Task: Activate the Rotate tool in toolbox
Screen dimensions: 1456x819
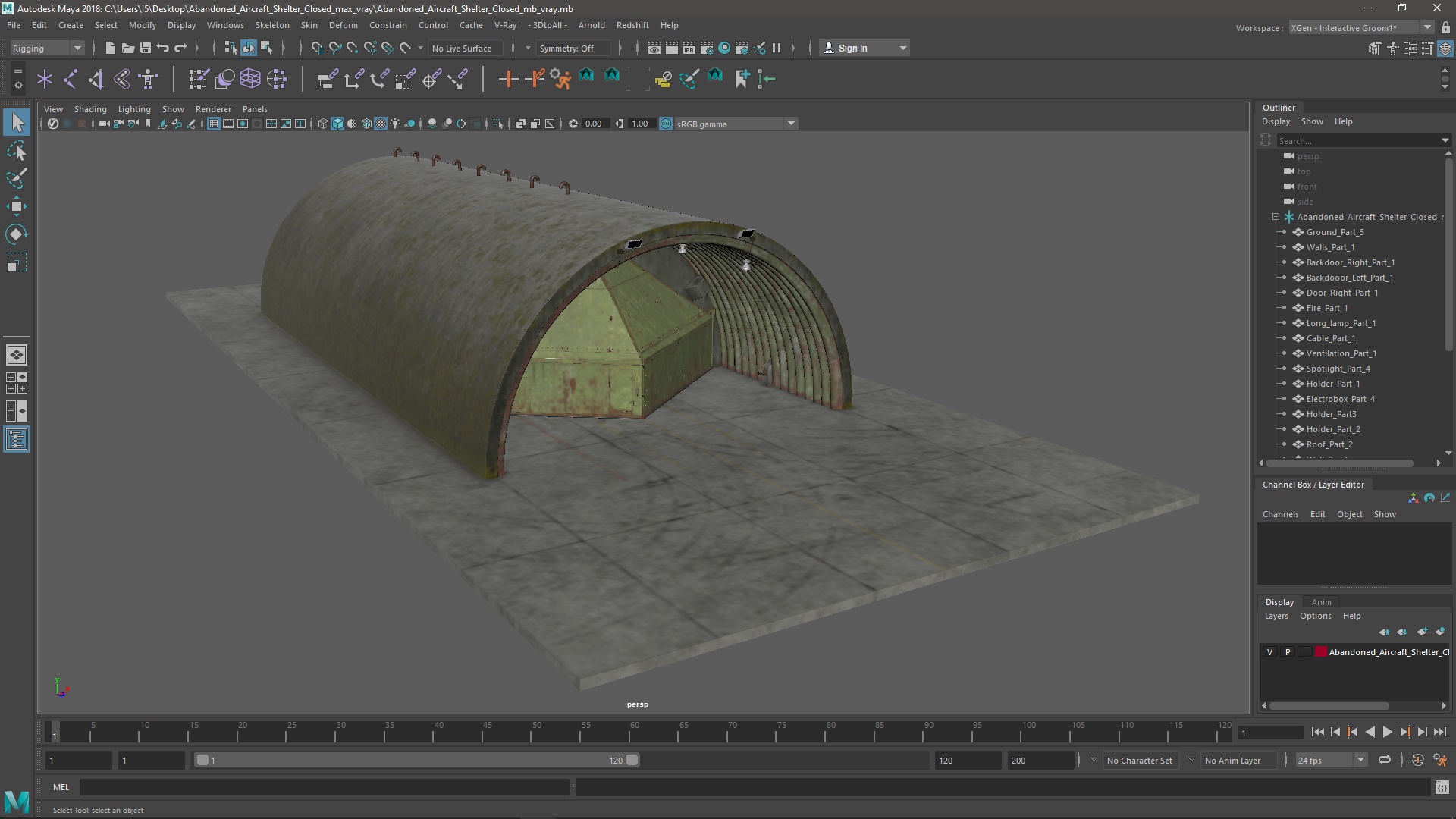Action: pyautogui.click(x=17, y=234)
